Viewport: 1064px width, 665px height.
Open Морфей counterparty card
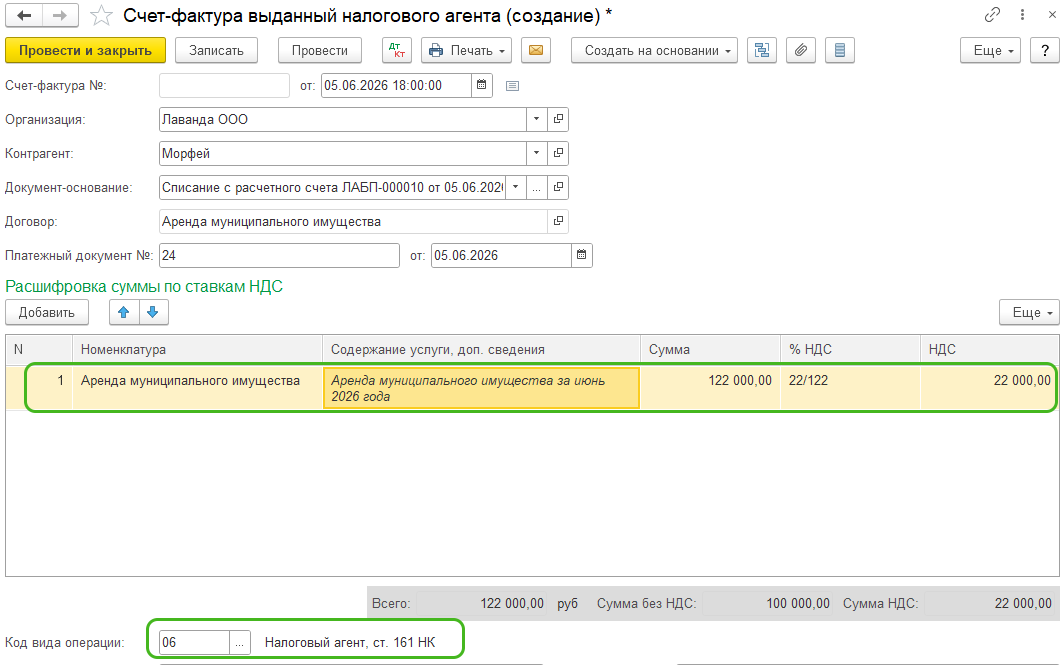[x=558, y=153]
